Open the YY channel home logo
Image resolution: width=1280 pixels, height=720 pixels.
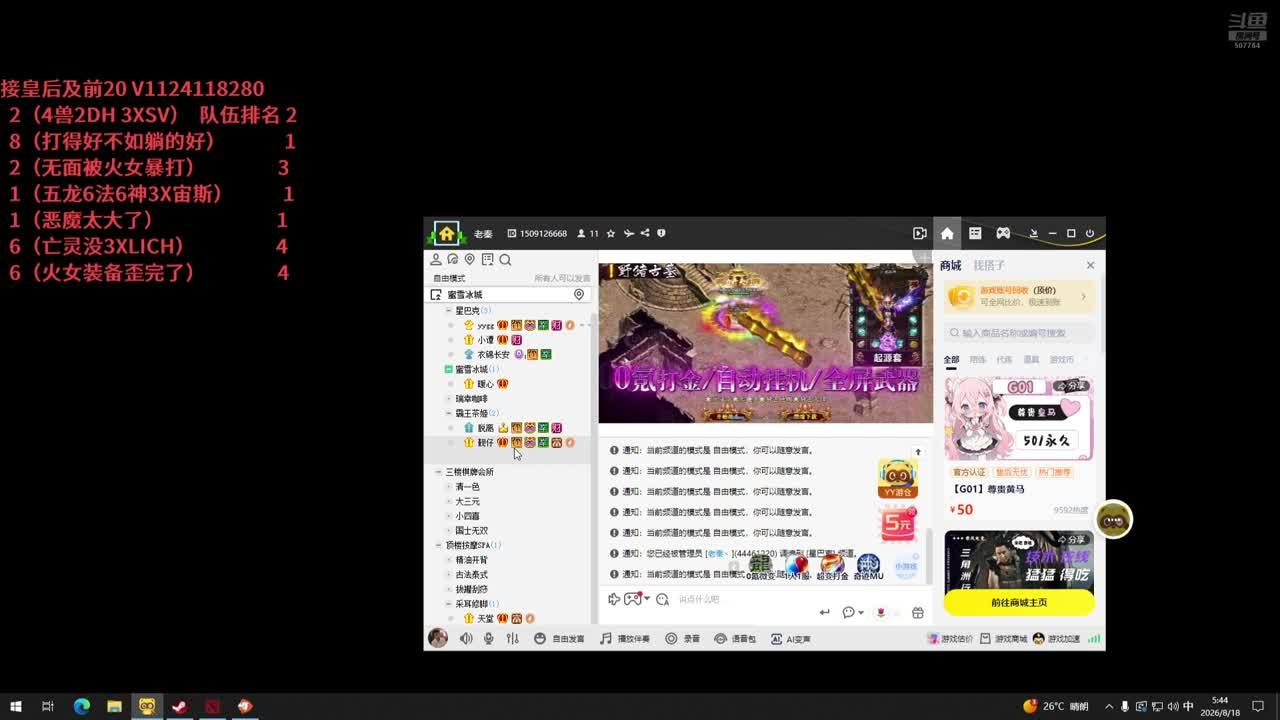pos(446,234)
